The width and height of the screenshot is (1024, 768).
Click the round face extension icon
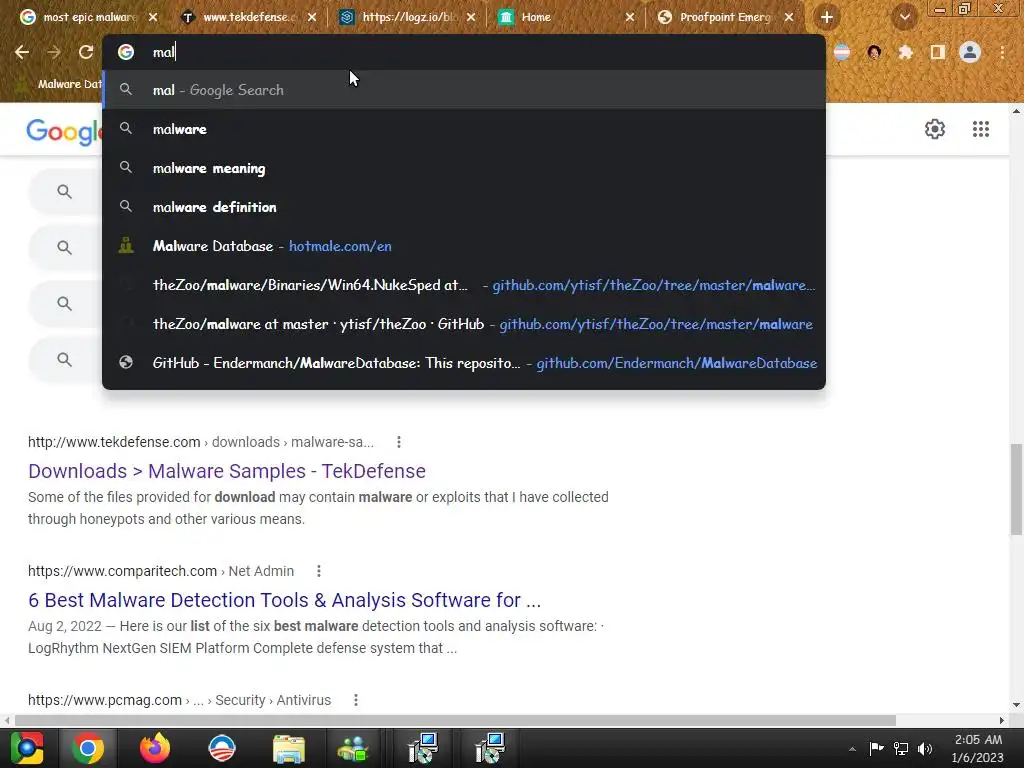874,52
